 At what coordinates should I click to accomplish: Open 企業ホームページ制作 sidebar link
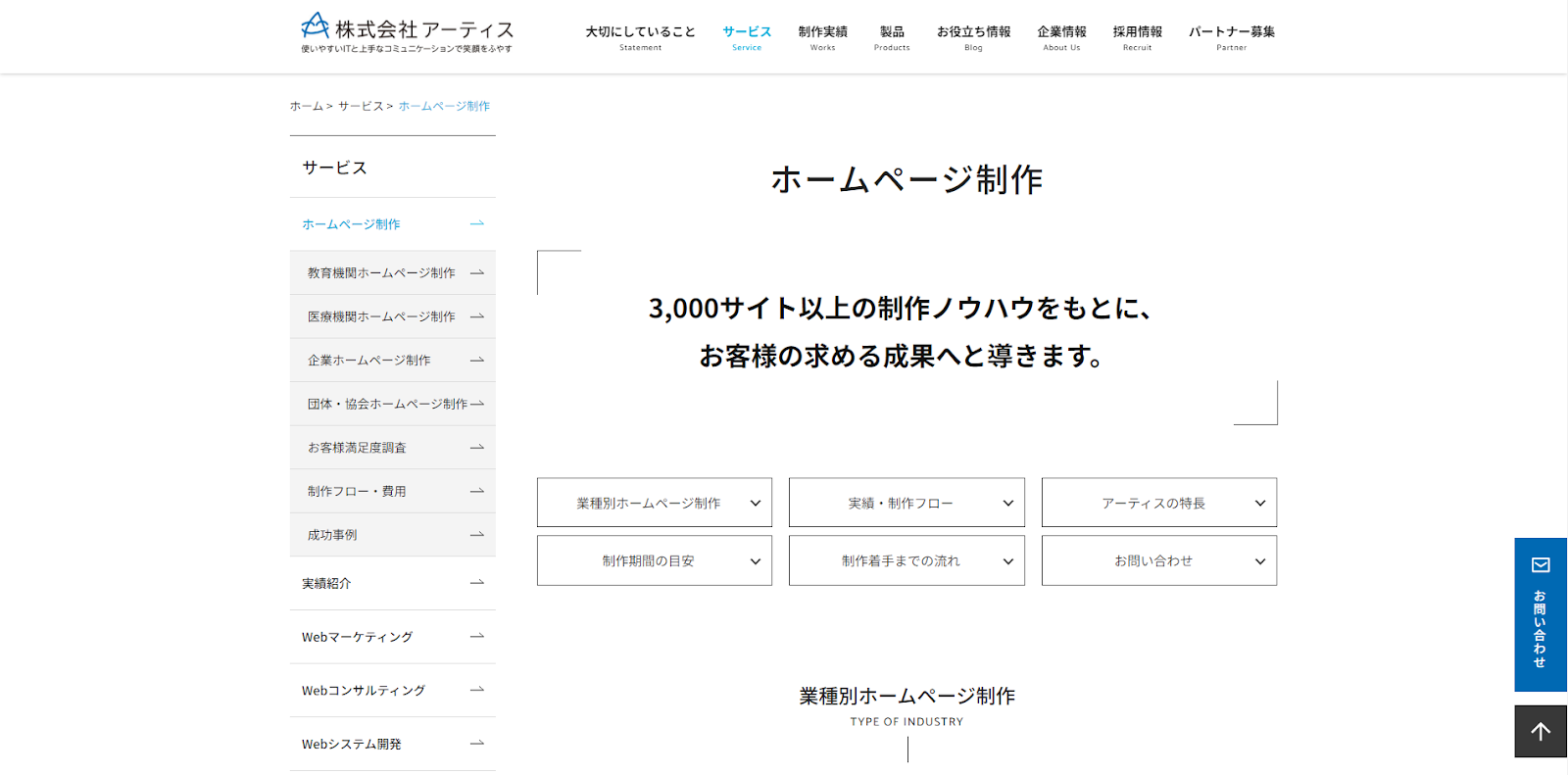393,361
